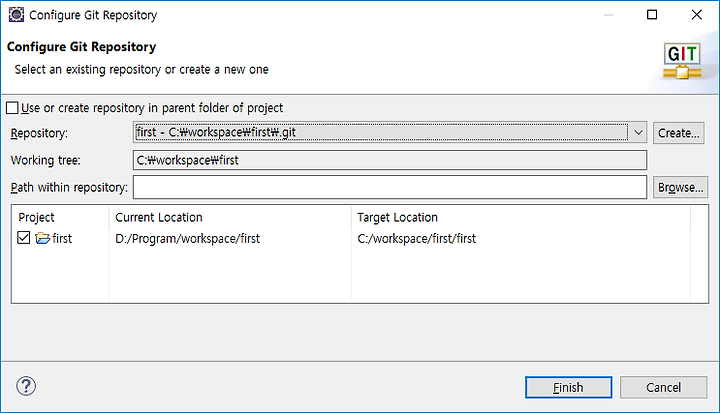Click Finish to confirm repository
This screenshot has width=720, height=413.
(568, 387)
